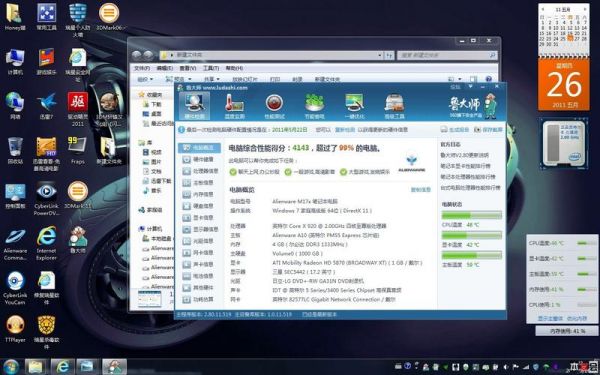Open the 帮助(H) menu in Explorer

234,68
